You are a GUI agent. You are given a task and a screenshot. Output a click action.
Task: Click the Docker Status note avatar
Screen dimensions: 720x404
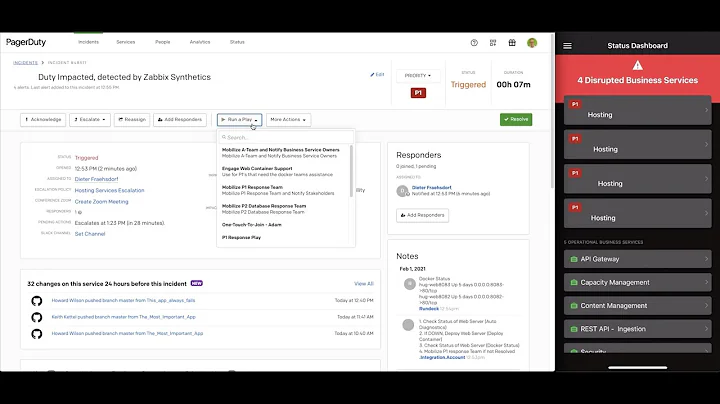coord(410,284)
